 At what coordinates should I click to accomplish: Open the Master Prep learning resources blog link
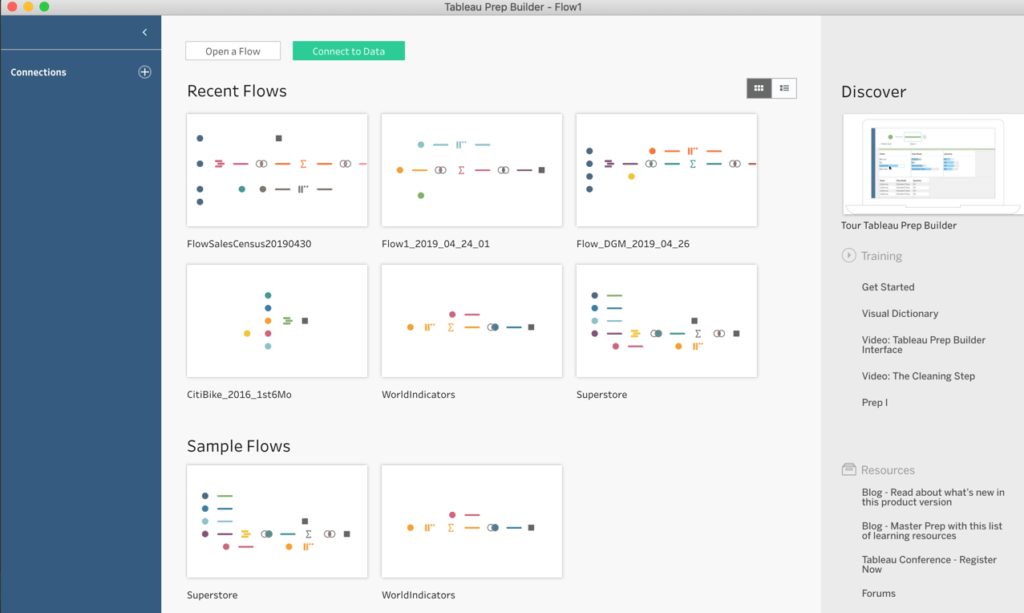click(931, 531)
